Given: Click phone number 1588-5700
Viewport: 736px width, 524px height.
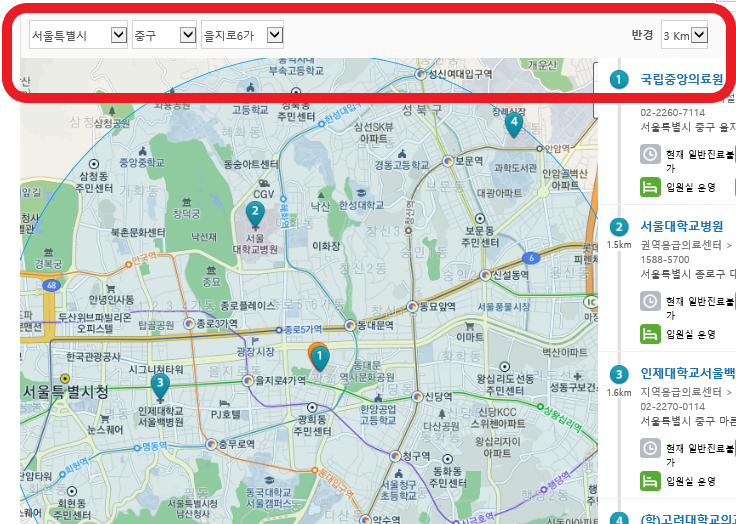Looking at the screenshot, I should (665, 260).
